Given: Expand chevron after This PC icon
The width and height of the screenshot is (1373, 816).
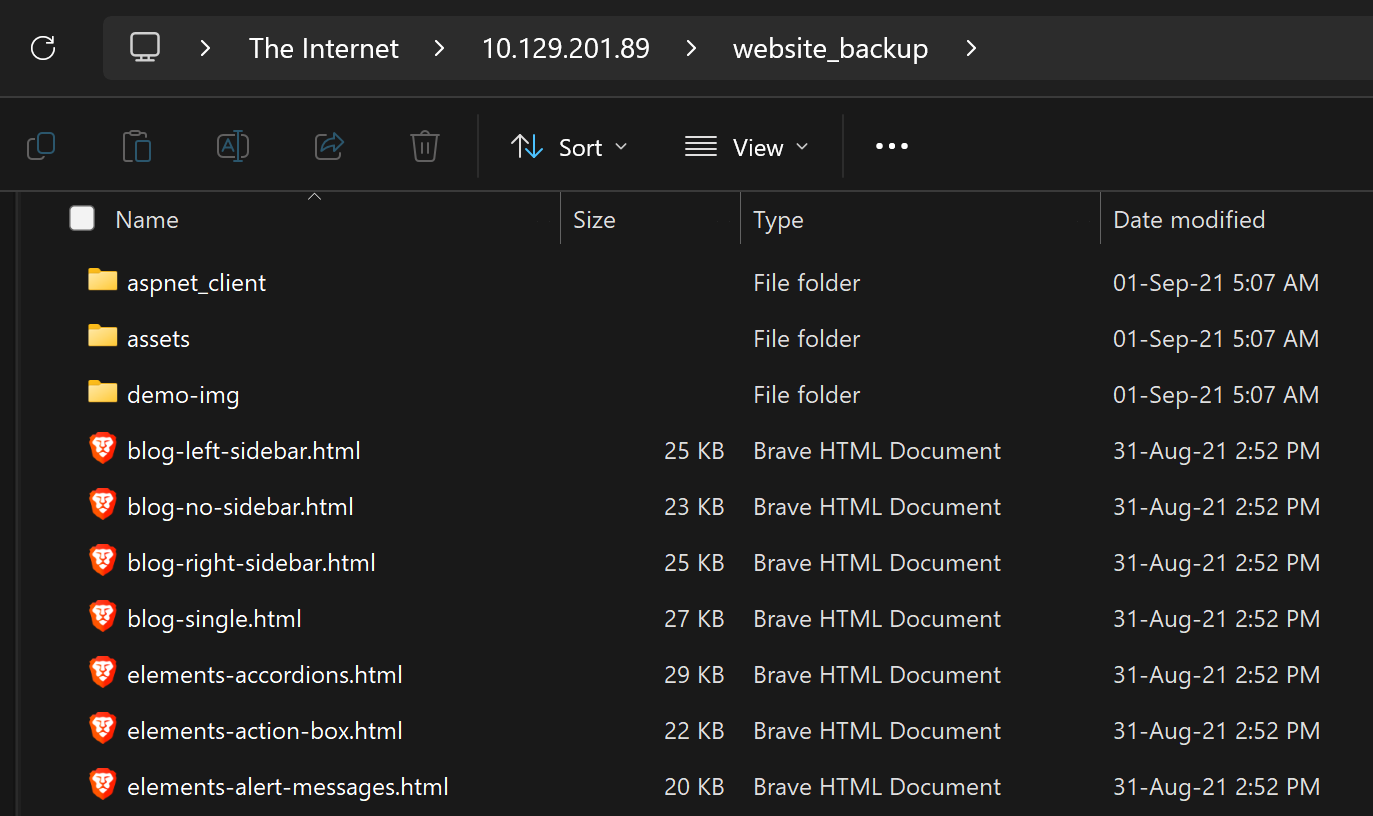Looking at the screenshot, I should [205, 47].
